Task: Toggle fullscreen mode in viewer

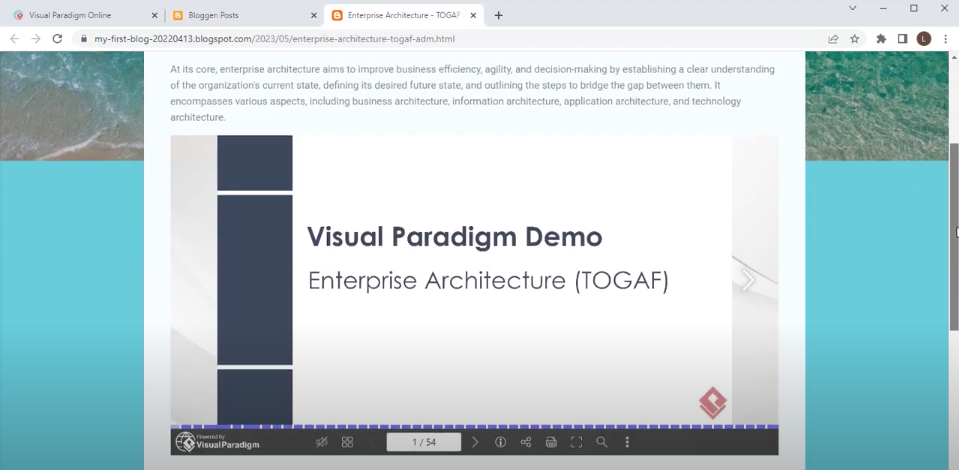Action: click(576, 442)
